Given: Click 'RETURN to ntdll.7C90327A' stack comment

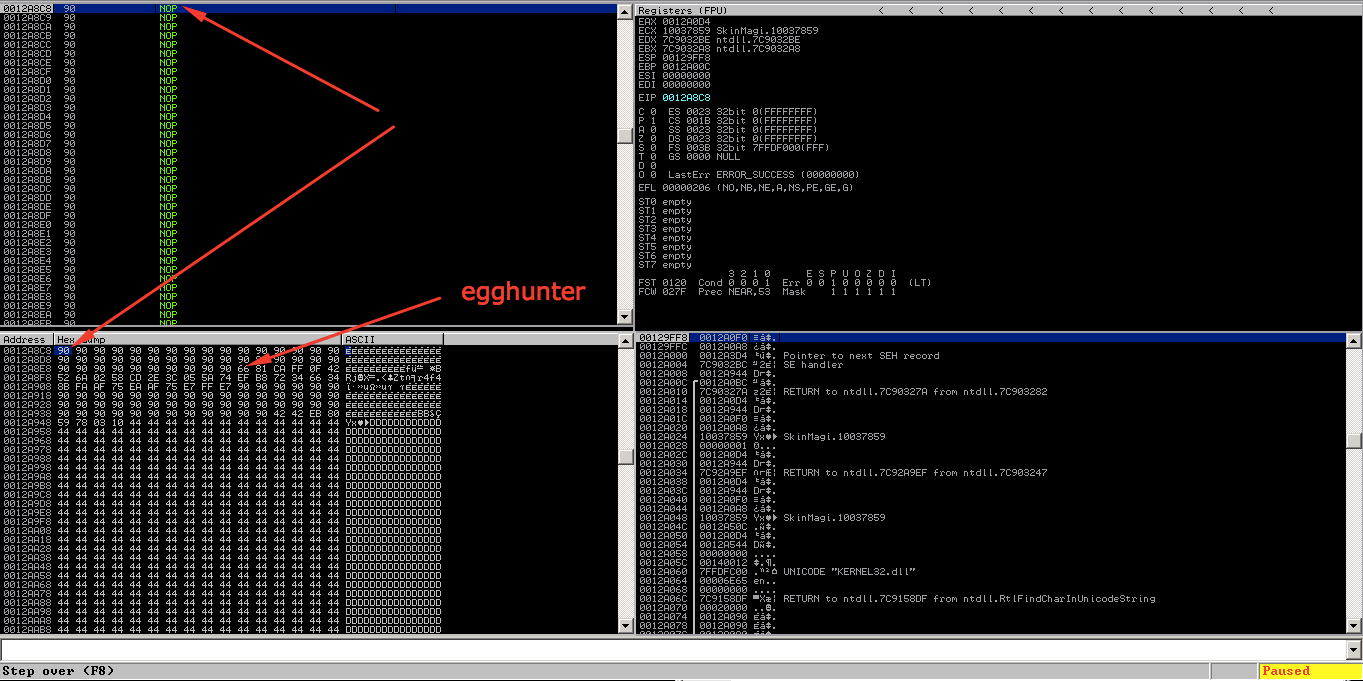Looking at the screenshot, I should (x=915, y=392).
